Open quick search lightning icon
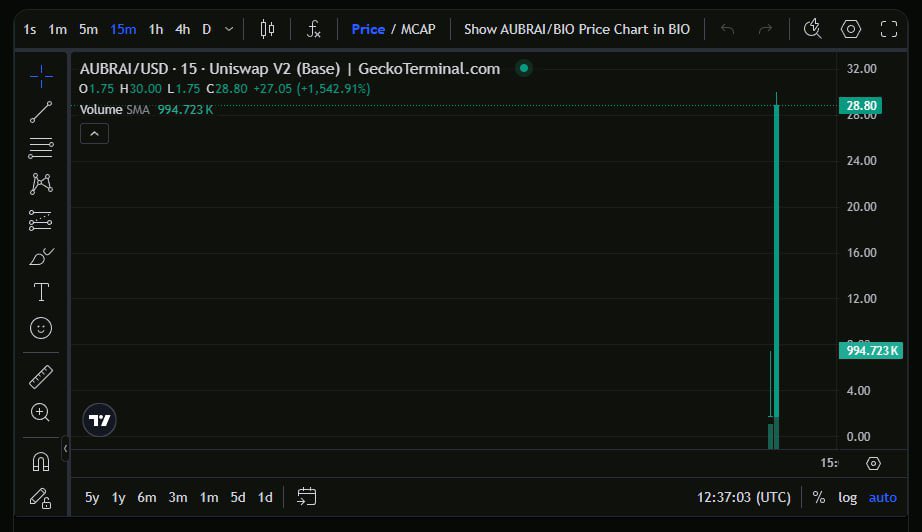This screenshot has width=922, height=532. click(x=813, y=29)
